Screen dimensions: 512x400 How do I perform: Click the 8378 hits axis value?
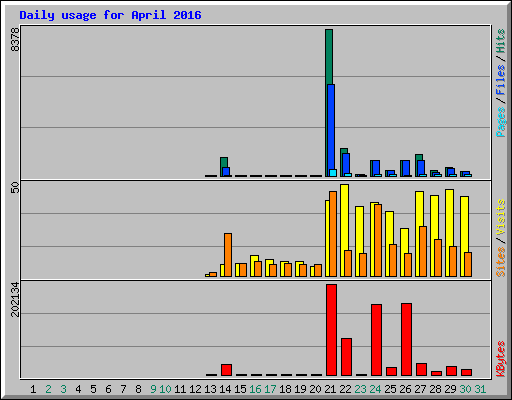(x=15, y=40)
